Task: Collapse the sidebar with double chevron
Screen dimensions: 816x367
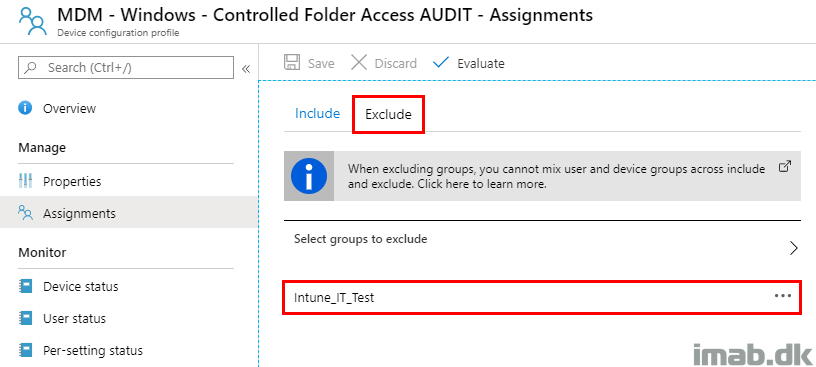Action: pos(246,69)
